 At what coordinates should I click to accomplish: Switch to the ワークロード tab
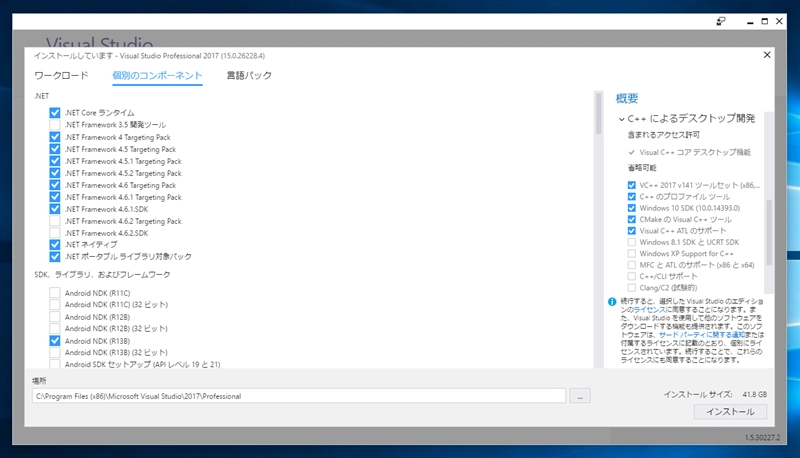pyautogui.click(x=61, y=75)
